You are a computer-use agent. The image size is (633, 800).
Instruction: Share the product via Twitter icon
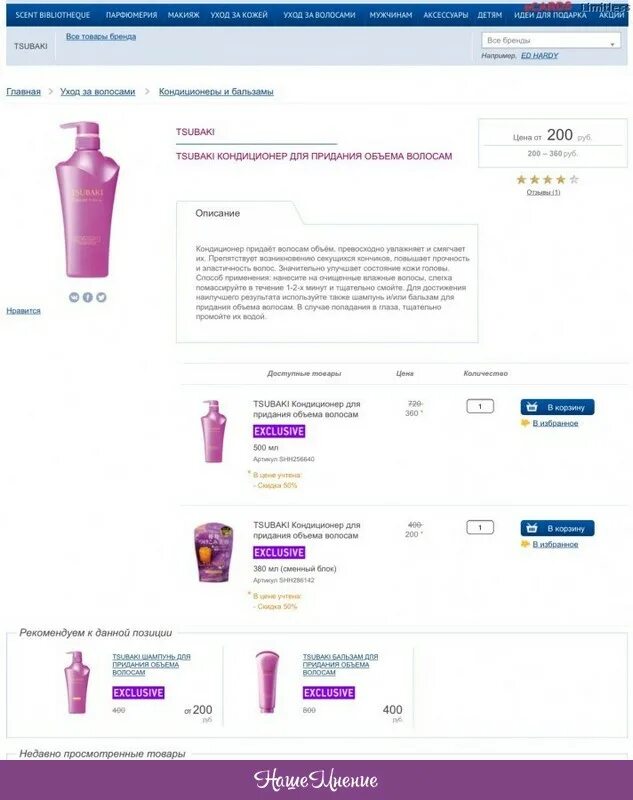coord(102,297)
